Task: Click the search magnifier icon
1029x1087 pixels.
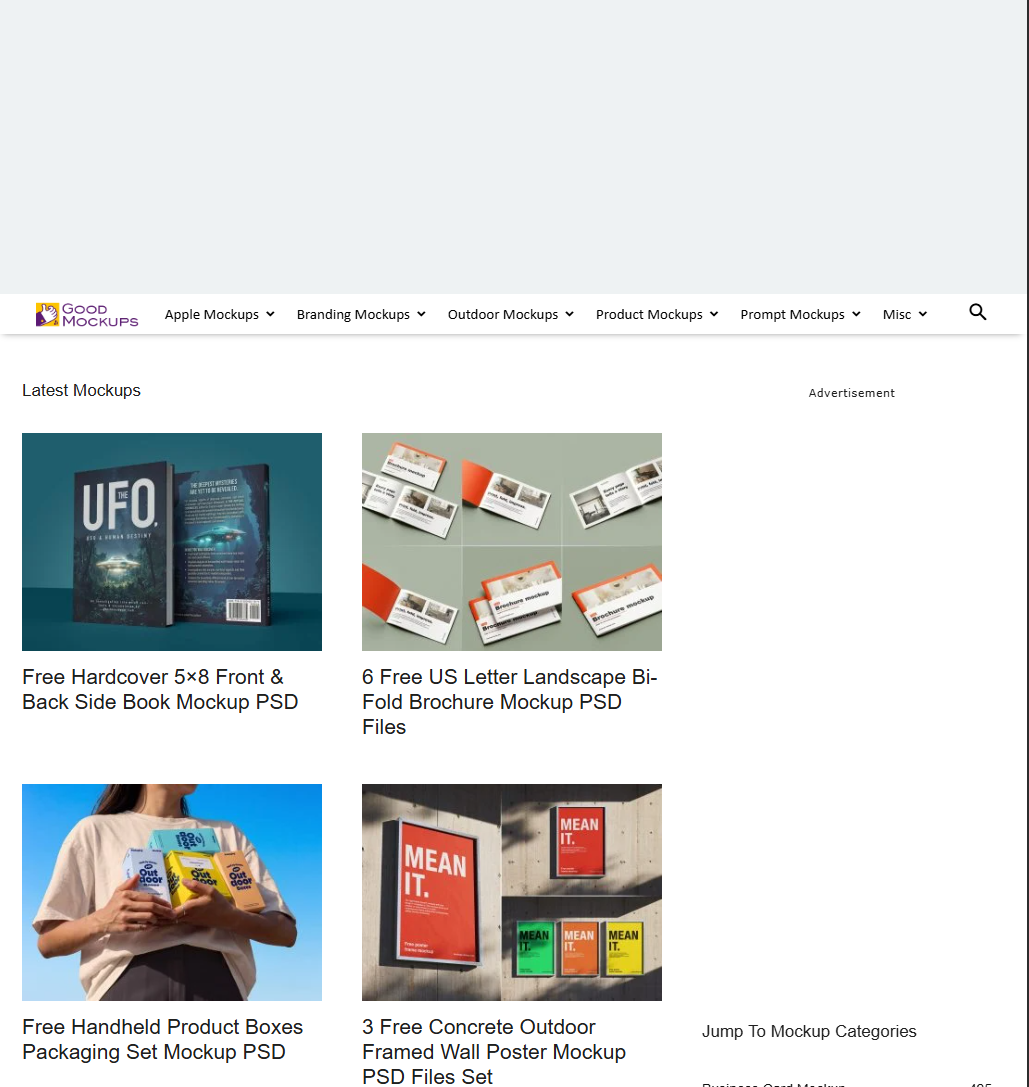Action: pyautogui.click(x=978, y=313)
